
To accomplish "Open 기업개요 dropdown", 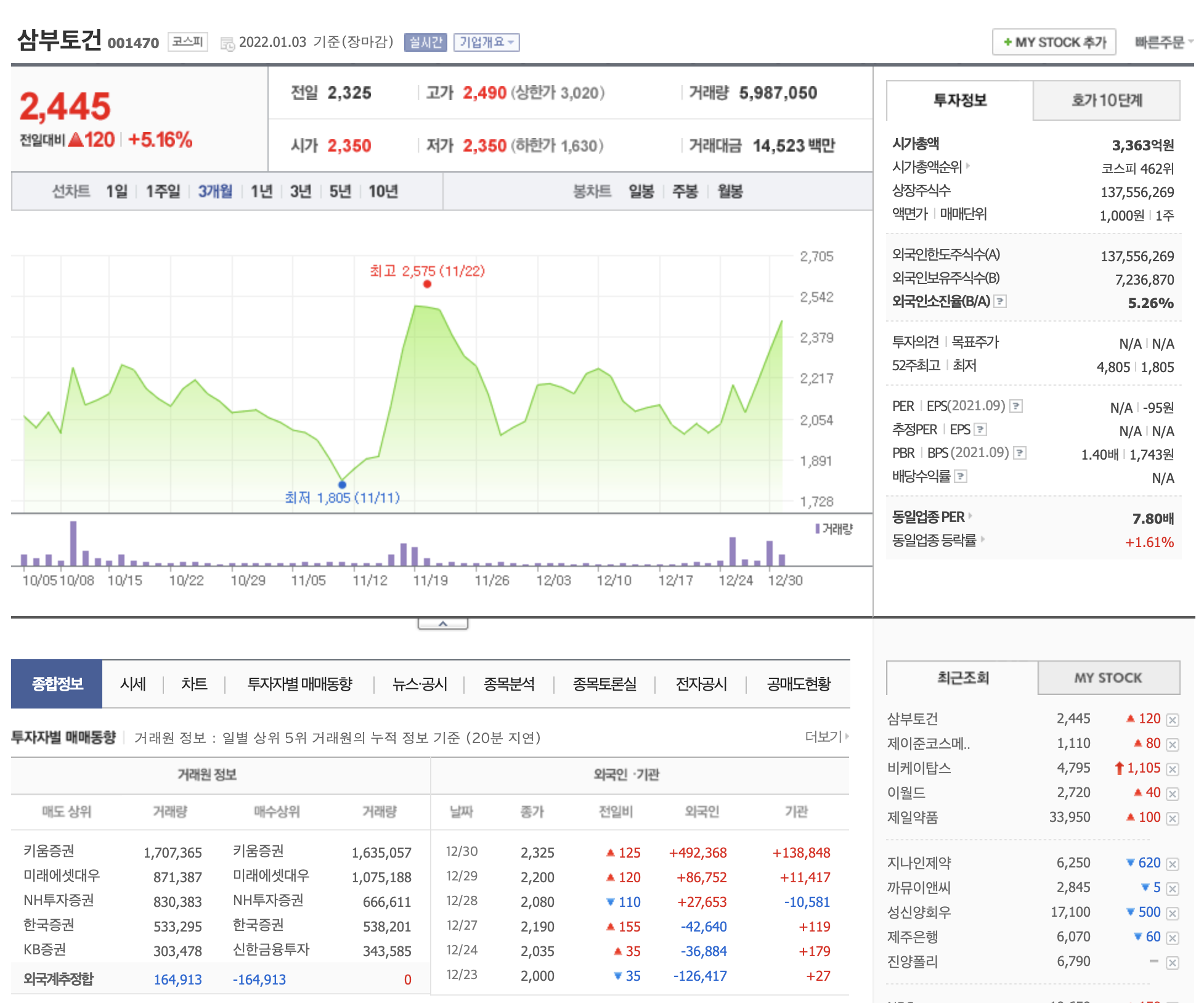I will pos(486,43).
